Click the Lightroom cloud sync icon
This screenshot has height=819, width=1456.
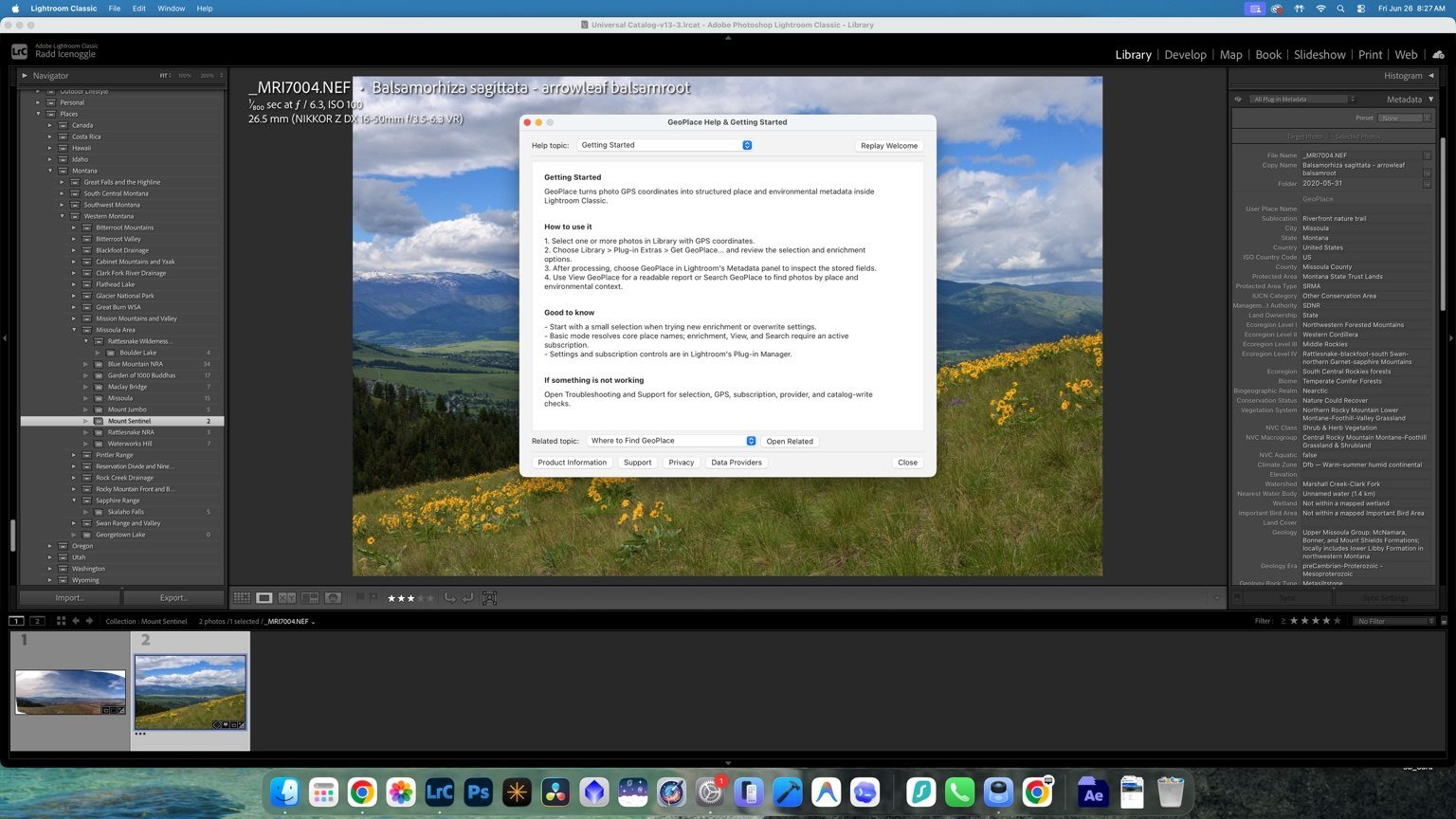[x=1438, y=54]
